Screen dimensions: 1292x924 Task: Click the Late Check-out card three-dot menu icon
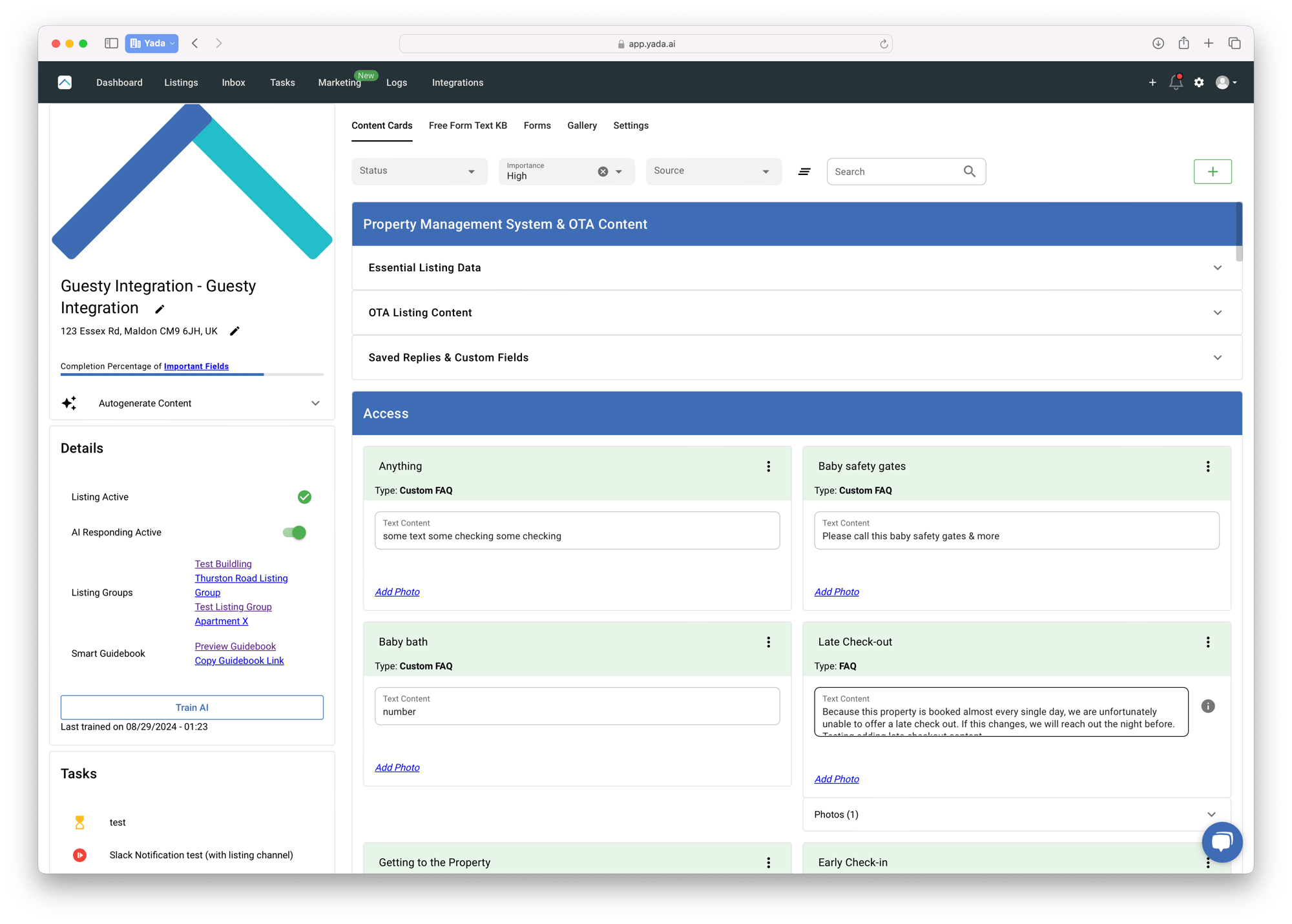point(1208,642)
